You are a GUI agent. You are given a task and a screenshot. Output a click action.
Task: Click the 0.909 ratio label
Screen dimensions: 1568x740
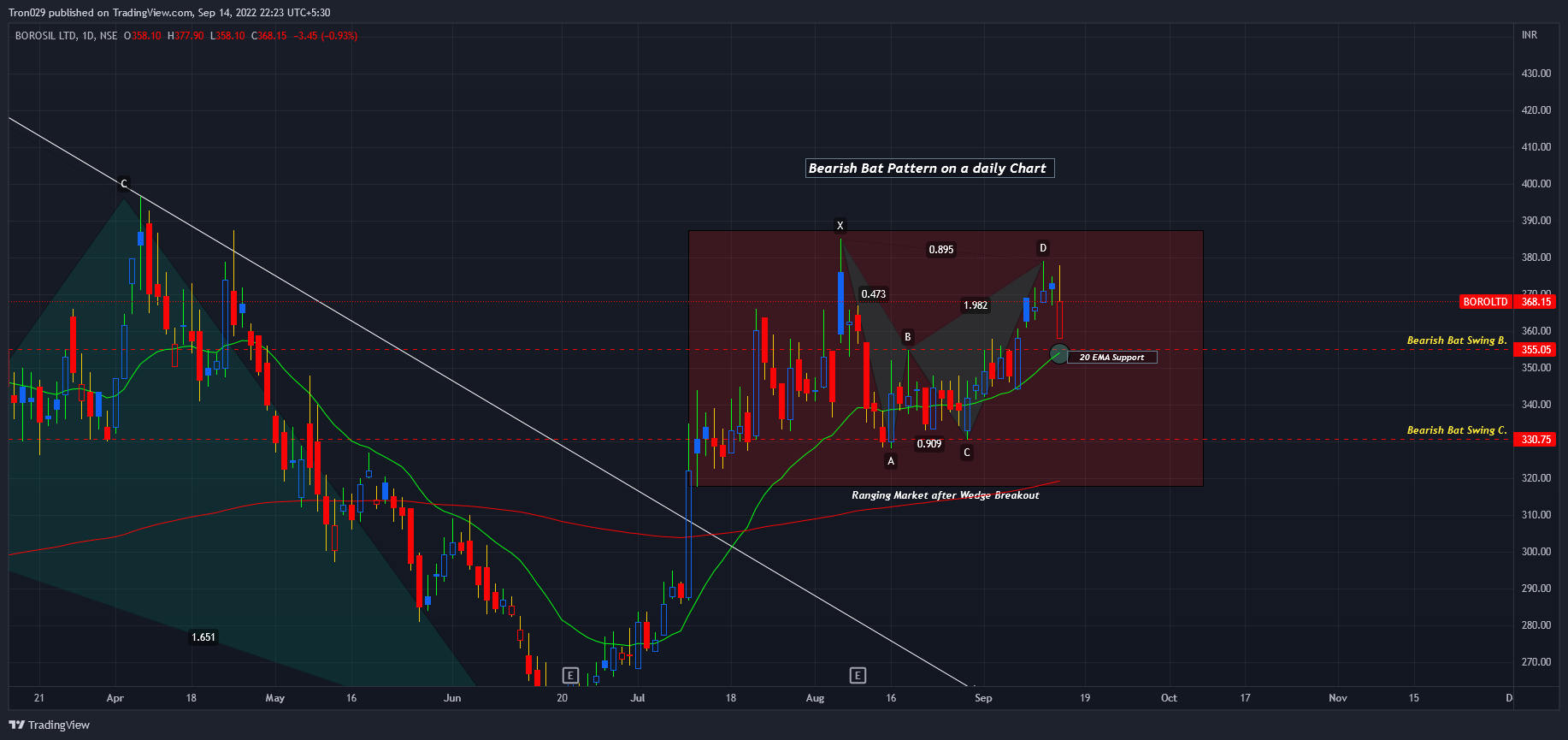[929, 444]
